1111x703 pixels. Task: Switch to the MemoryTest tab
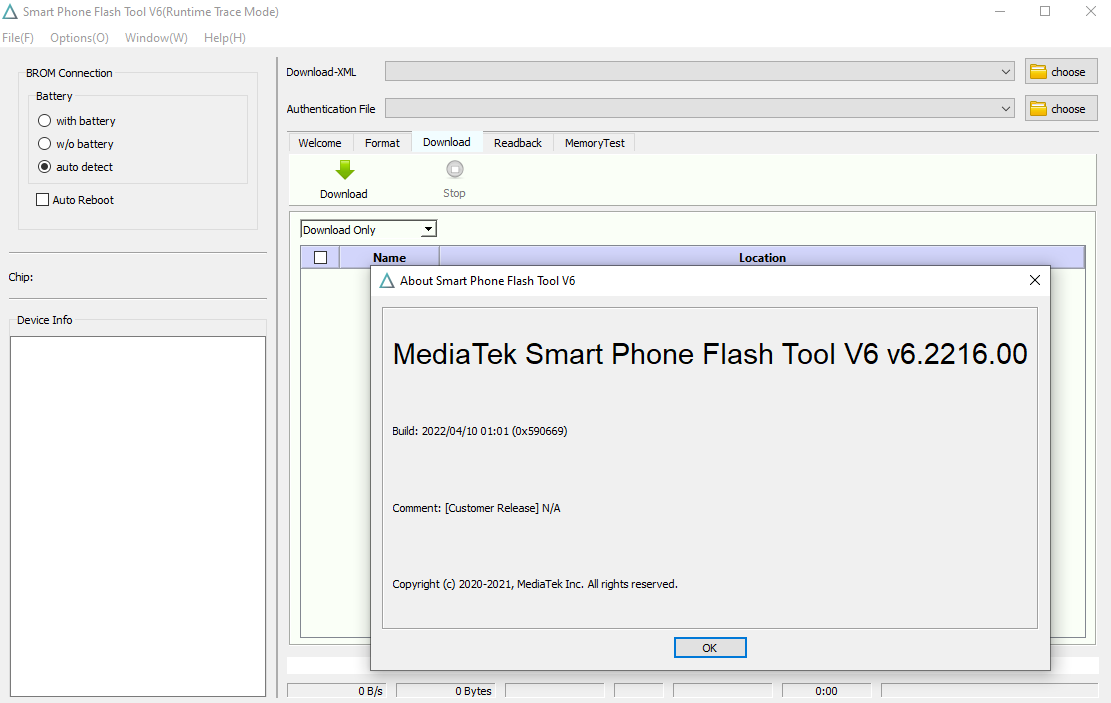(x=594, y=143)
